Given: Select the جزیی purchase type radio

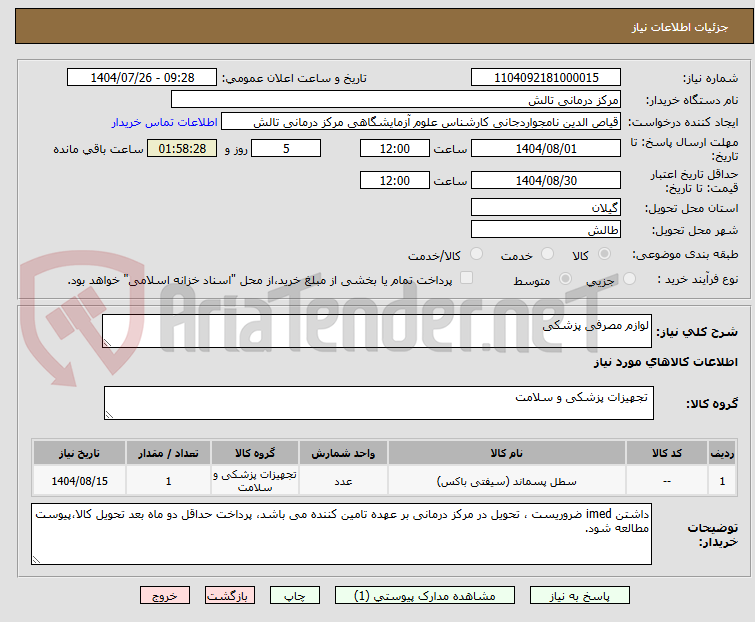Looking at the screenshot, I should click(629, 278).
